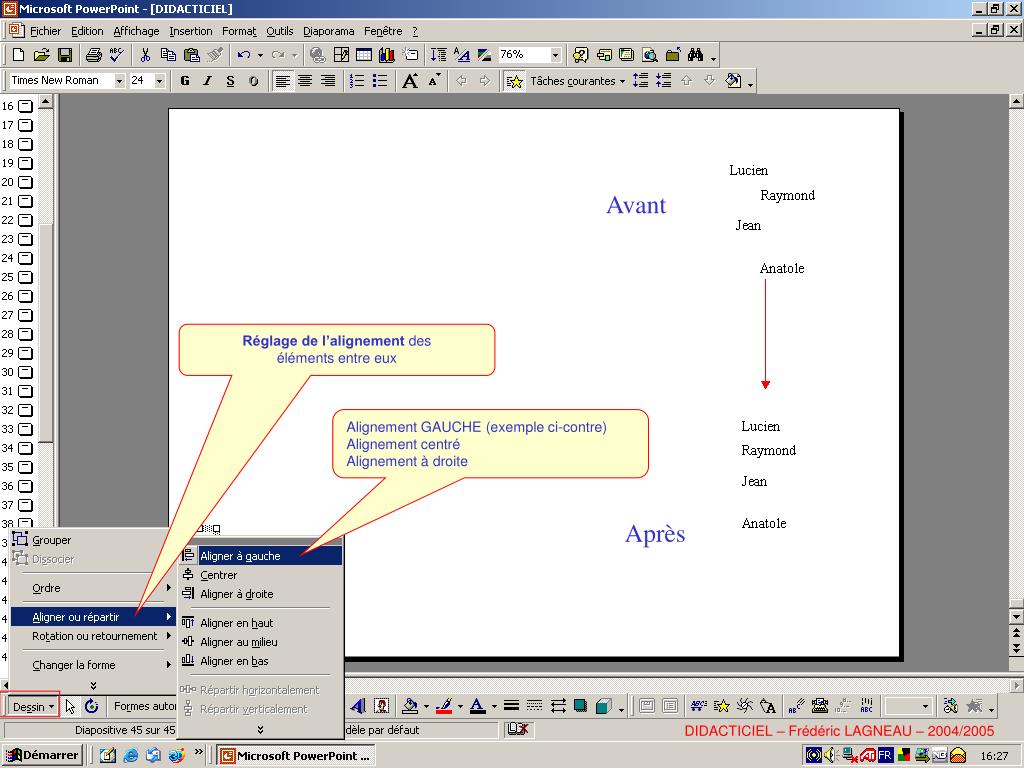Screen dimensions: 1024x768
Task: Print using the printer icon
Action: pos(94,55)
